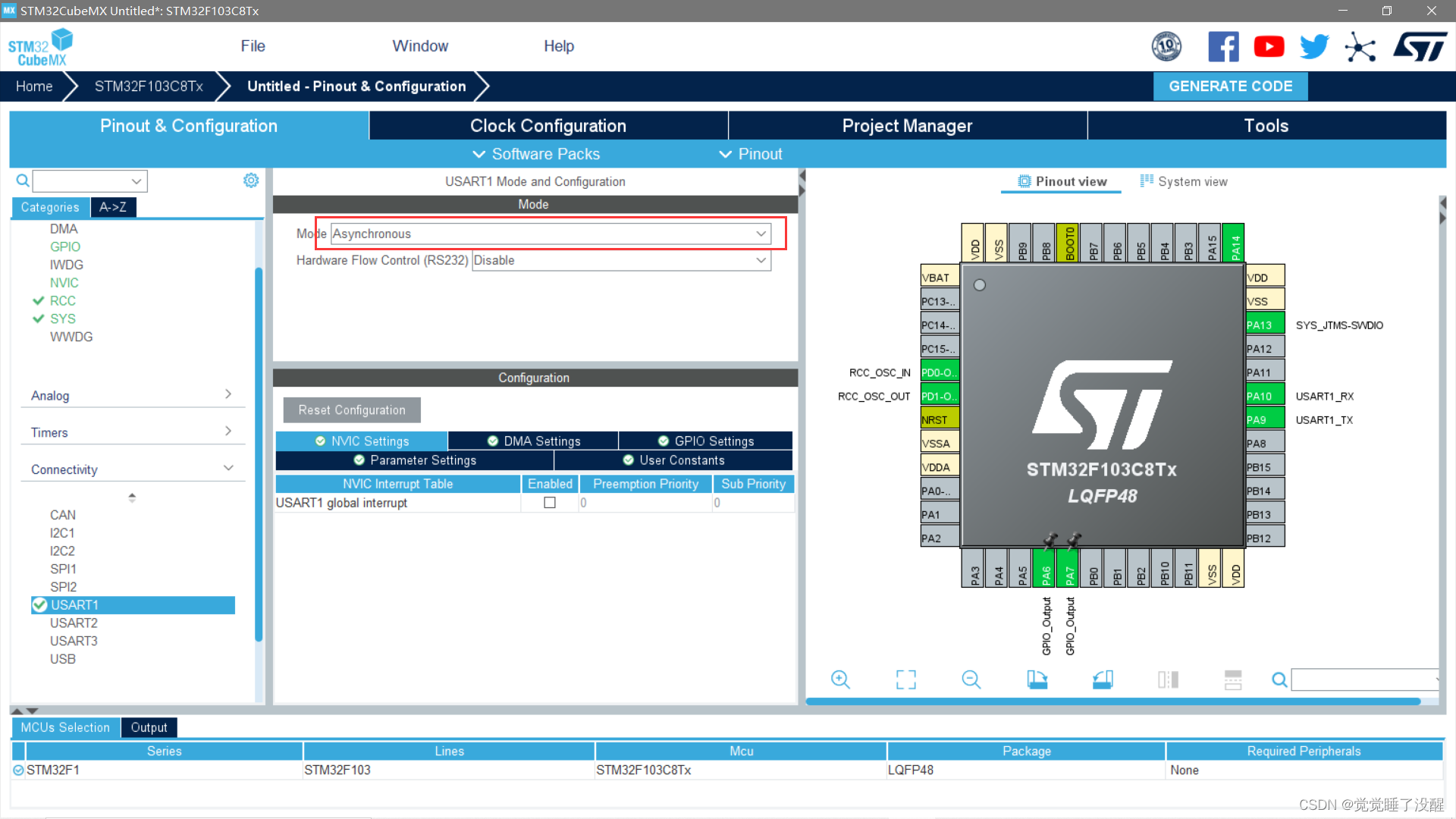Viewport: 1456px width, 819px height.
Task: Select RCC in the system core list
Action: click(63, 301)
